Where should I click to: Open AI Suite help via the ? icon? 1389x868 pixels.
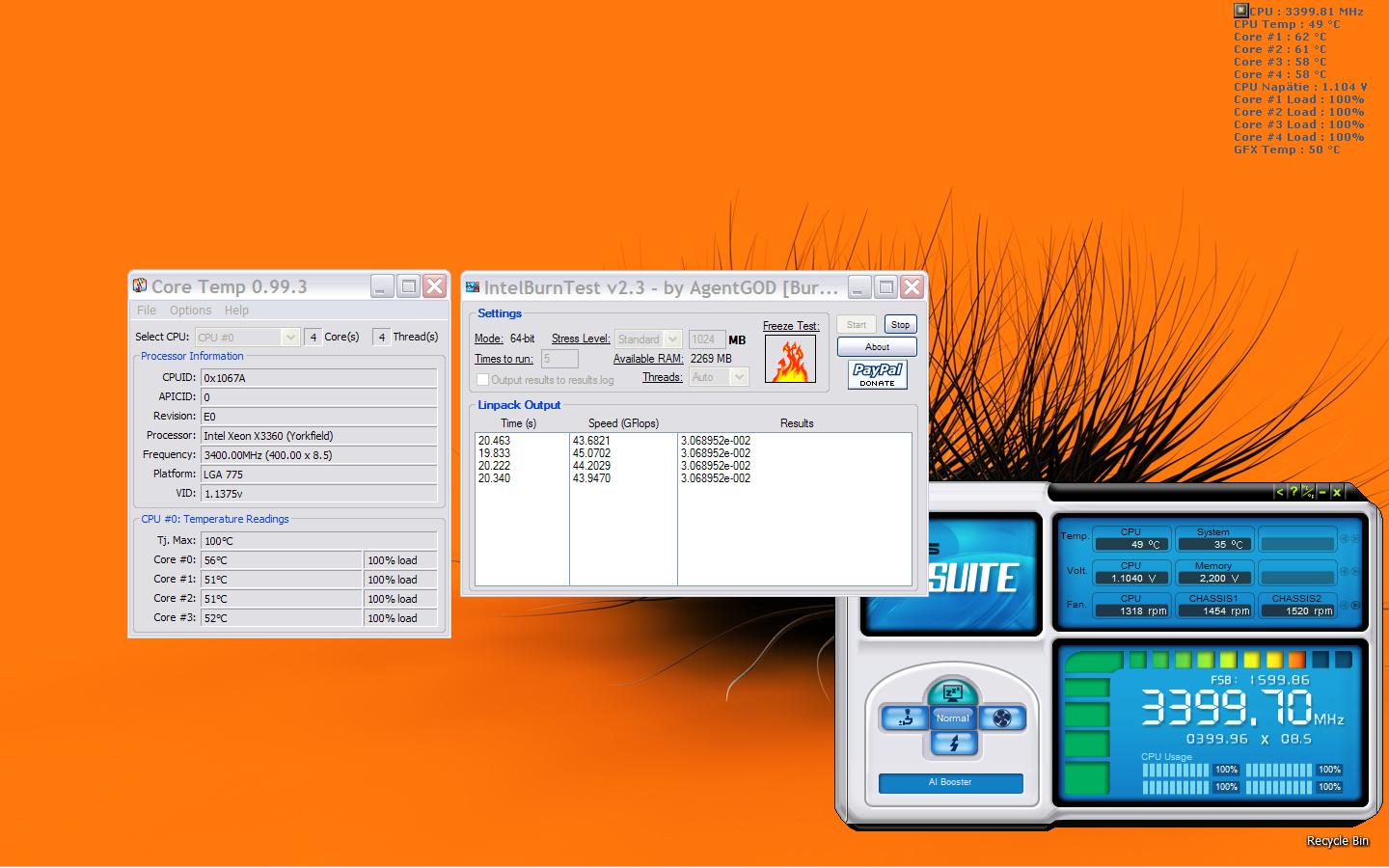[x=1294, y=493]
